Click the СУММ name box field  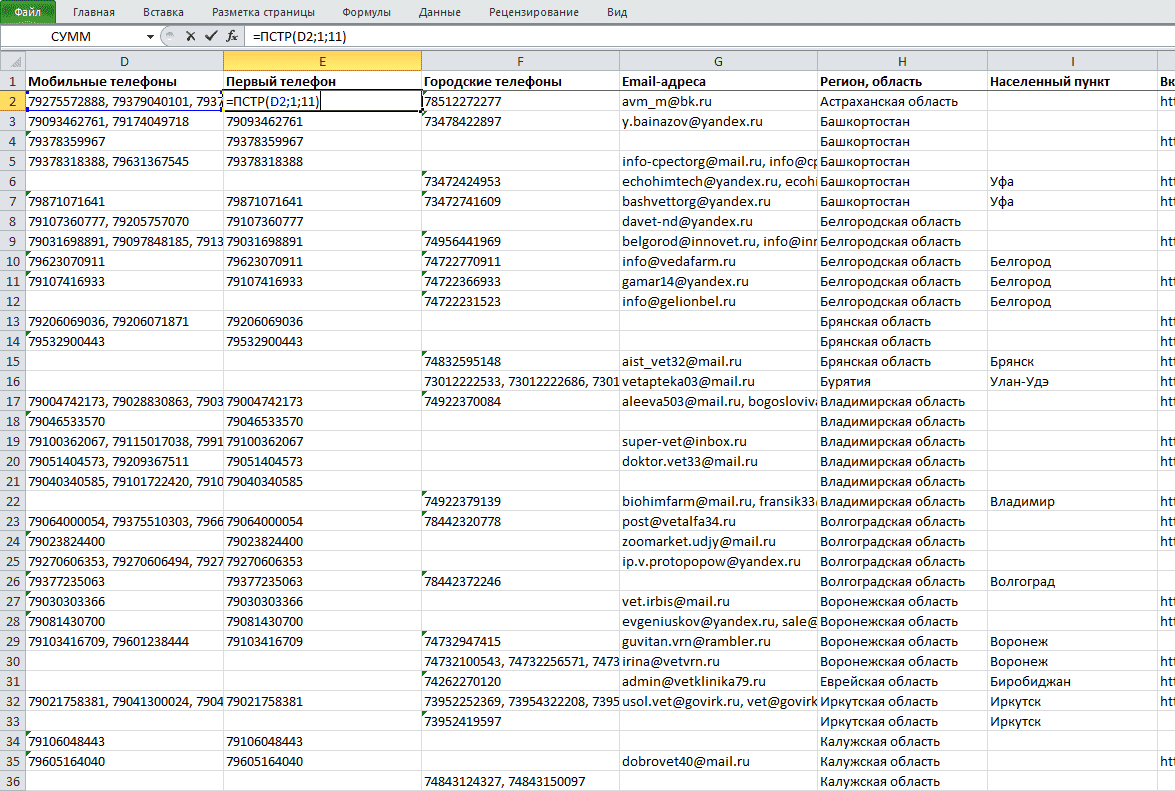coord(72,37)
